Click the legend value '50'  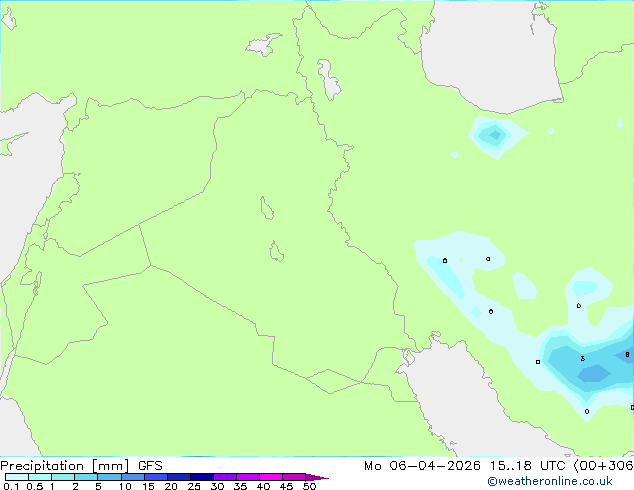pos(309,486)
